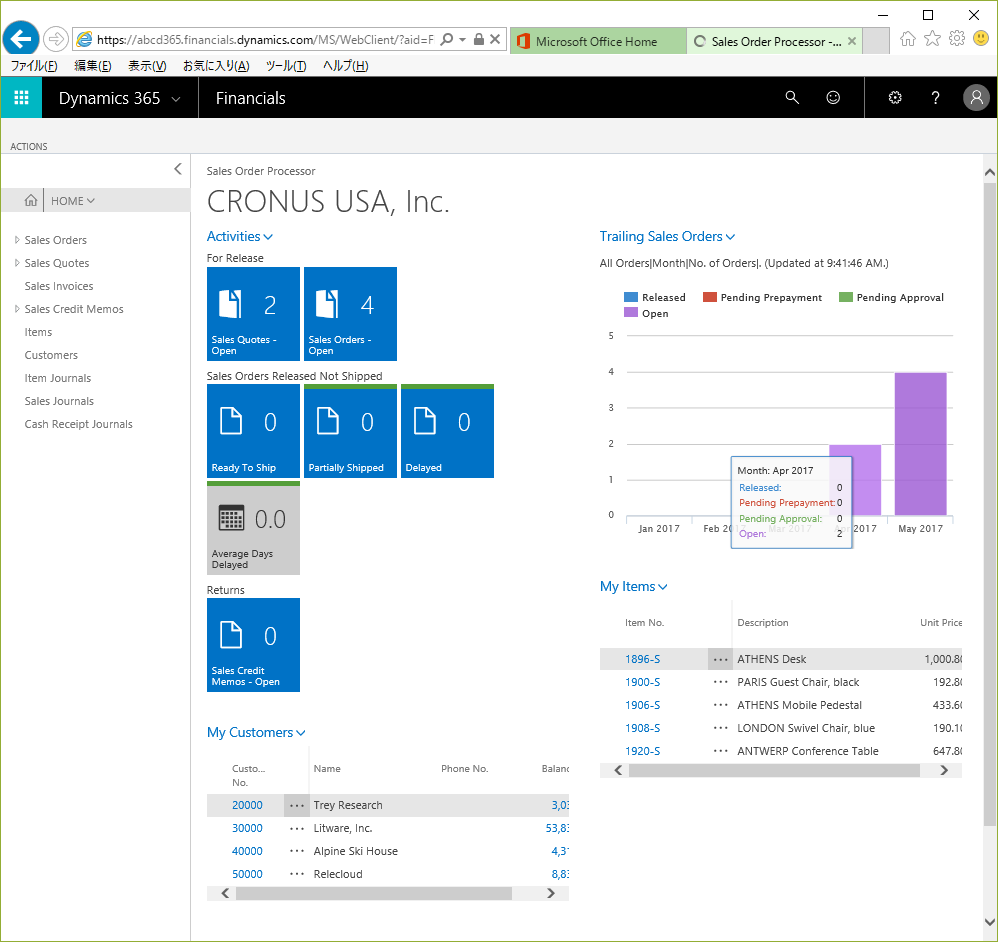Open the Delayed tile
Viewport: 998px width, 942px height.
[447, 431]
